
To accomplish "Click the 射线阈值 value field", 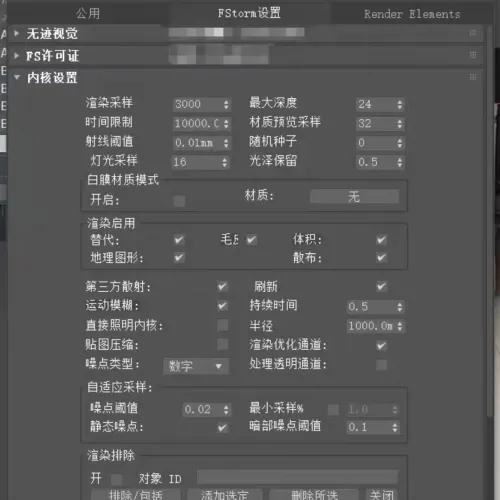I will [198, 143].
